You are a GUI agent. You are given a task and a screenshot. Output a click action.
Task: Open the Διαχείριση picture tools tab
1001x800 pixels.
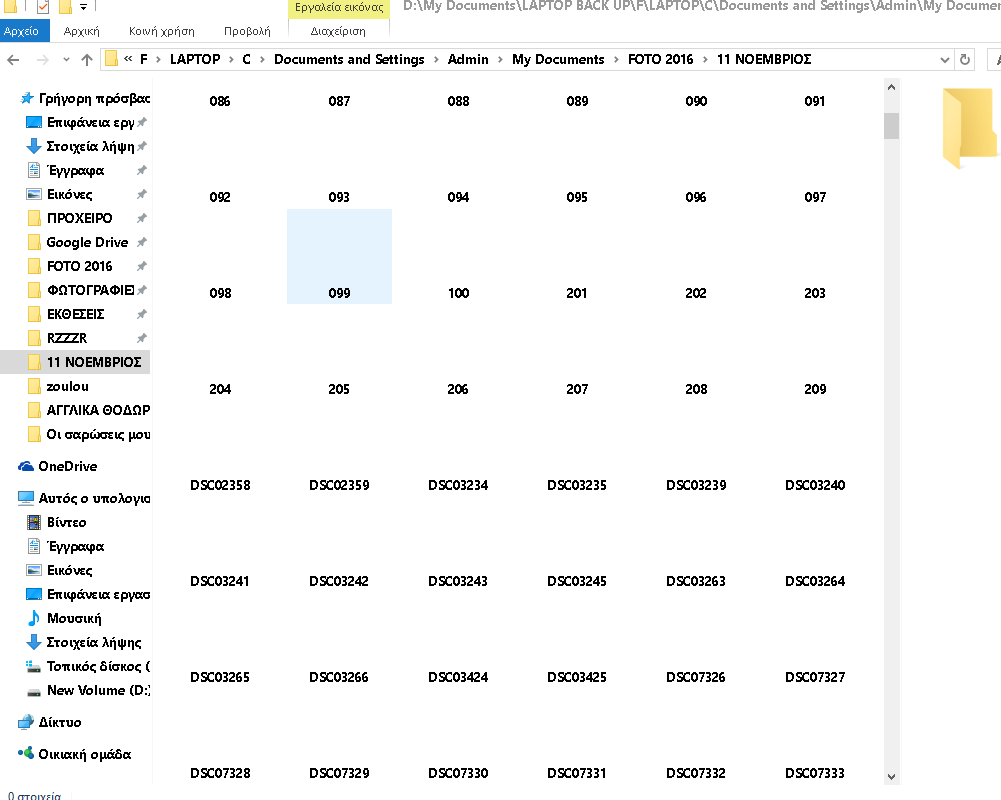pyautogui.click(x=338, y=31)
